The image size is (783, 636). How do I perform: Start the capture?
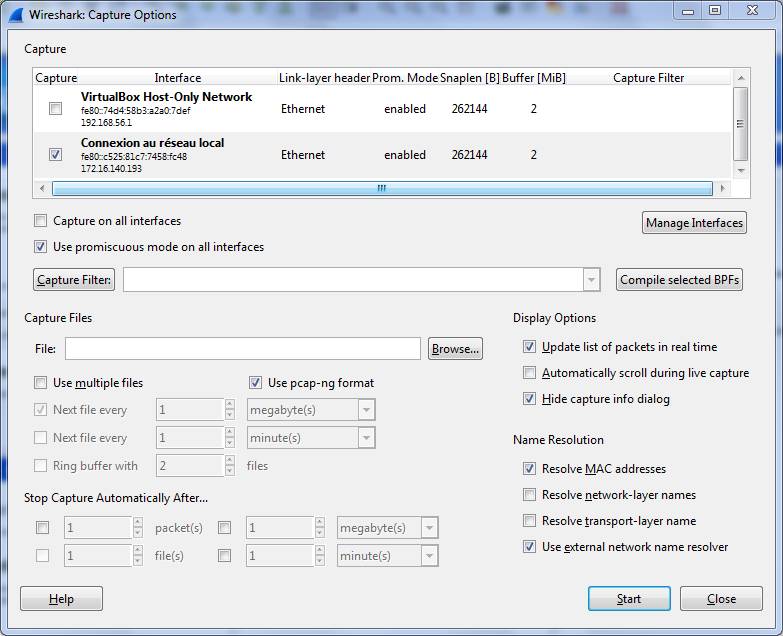click(x=629, y=599)
